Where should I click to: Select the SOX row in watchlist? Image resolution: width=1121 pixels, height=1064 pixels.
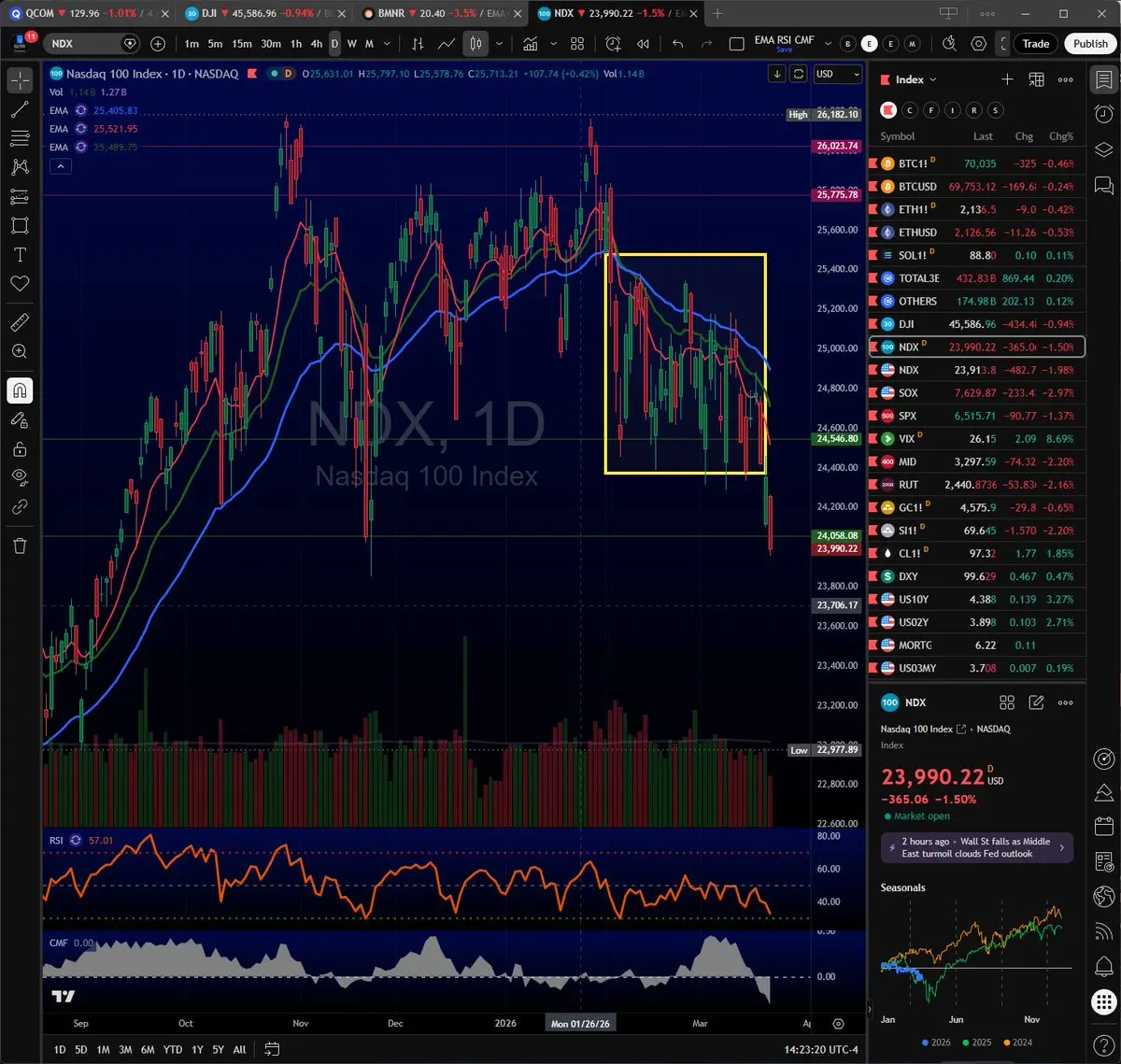[x=977, y=392]
